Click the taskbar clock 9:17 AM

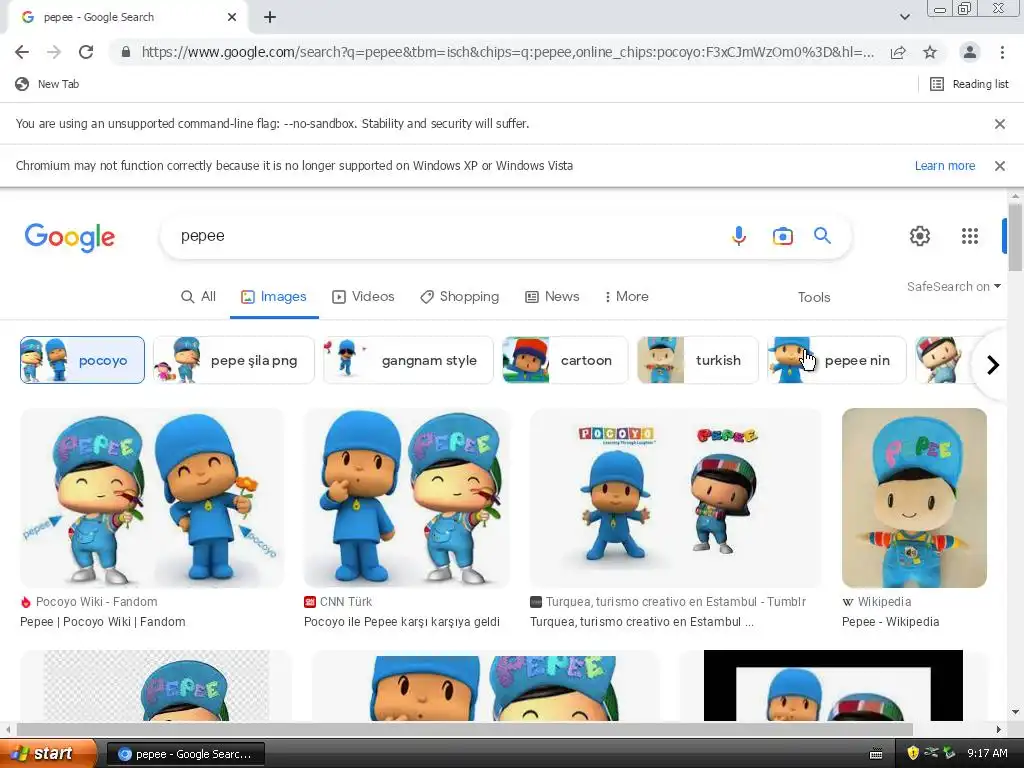tap(987, 754)
